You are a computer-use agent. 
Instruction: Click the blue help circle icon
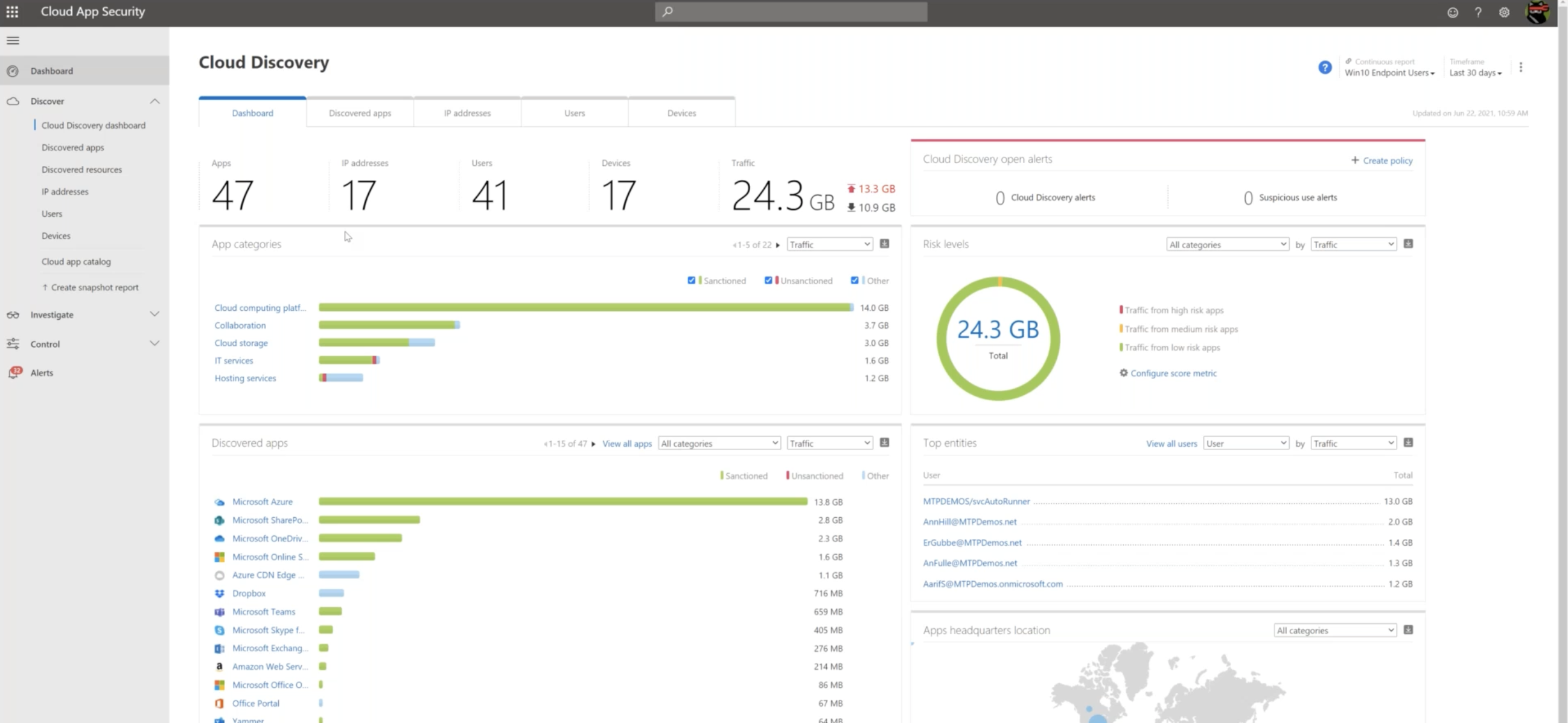[1325, 68]
